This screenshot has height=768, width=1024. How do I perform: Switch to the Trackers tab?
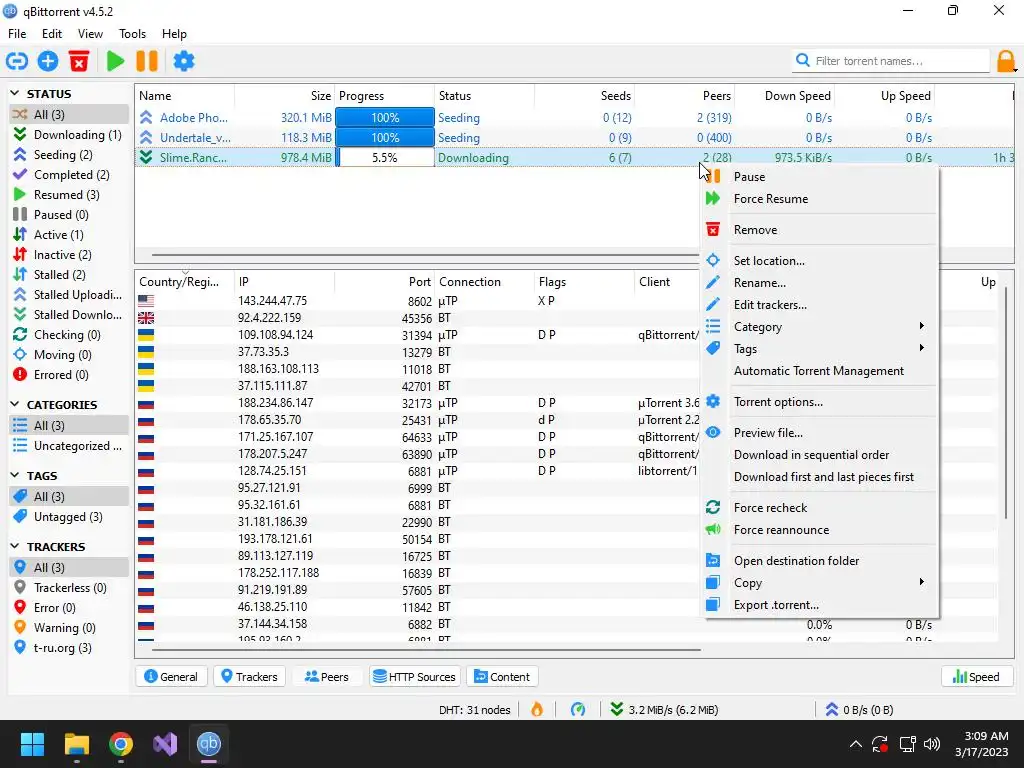point(249,677)
